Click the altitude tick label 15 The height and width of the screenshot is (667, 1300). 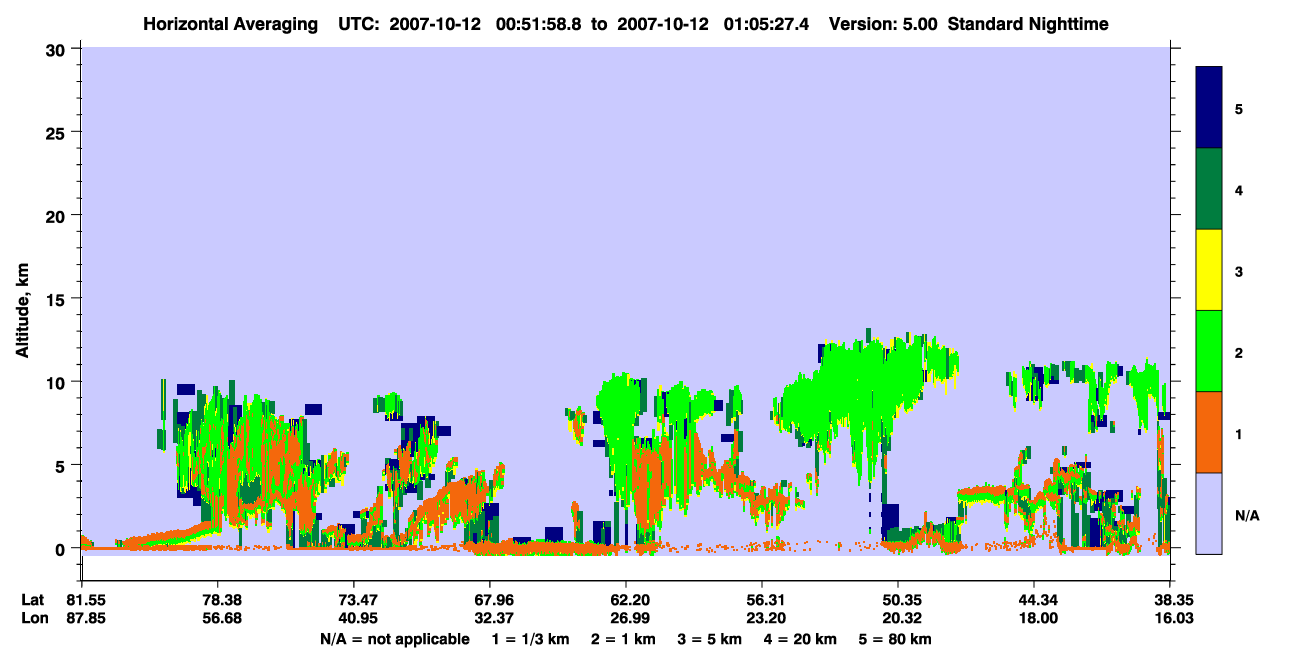(x=57, y=299)
